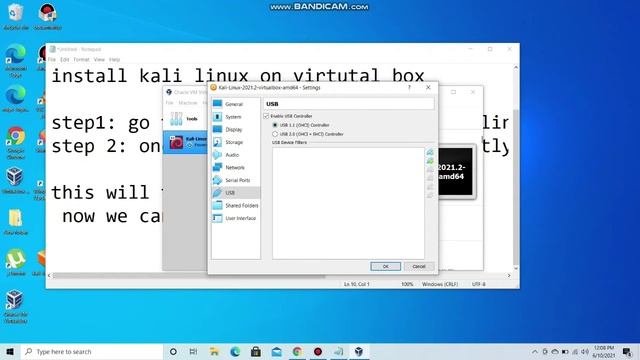Click inside USB Device Filters list
640x360 pixels.
tap(348, 203)
